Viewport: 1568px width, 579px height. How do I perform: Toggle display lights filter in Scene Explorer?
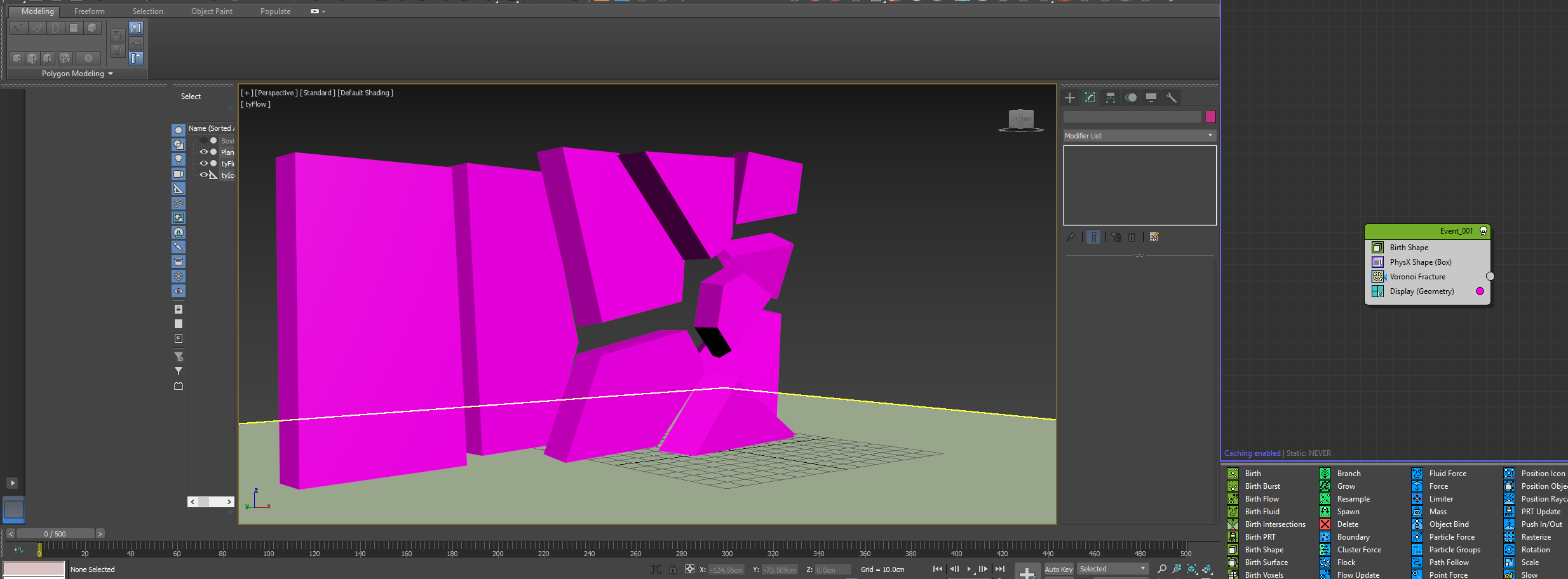pyautogui.click(x=179, y=159)
